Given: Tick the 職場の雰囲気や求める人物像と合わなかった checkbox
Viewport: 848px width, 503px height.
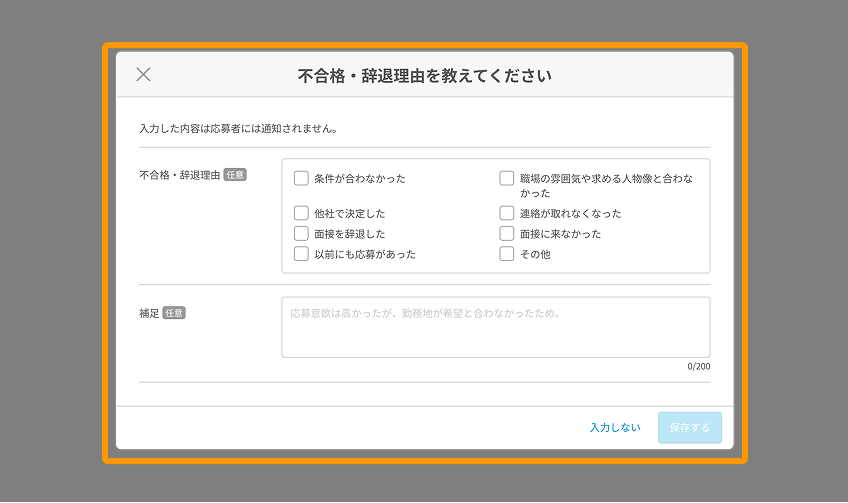Looking at the screenshot, I should (x=507, y=179).
